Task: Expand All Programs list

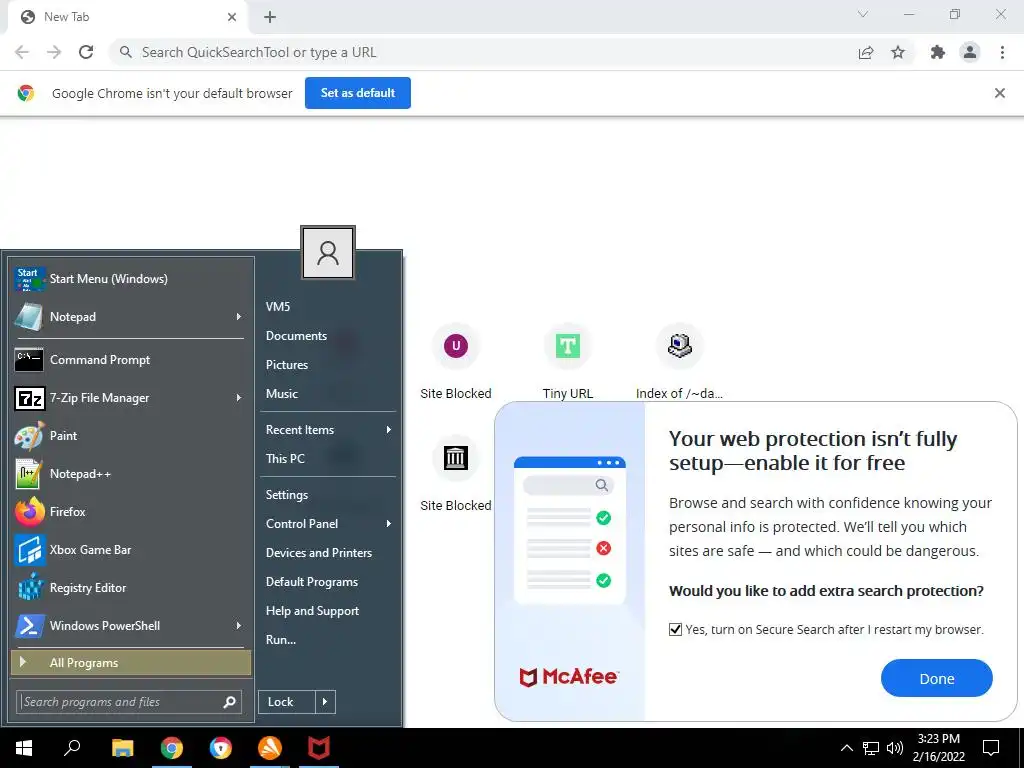Action: point(131,663)
